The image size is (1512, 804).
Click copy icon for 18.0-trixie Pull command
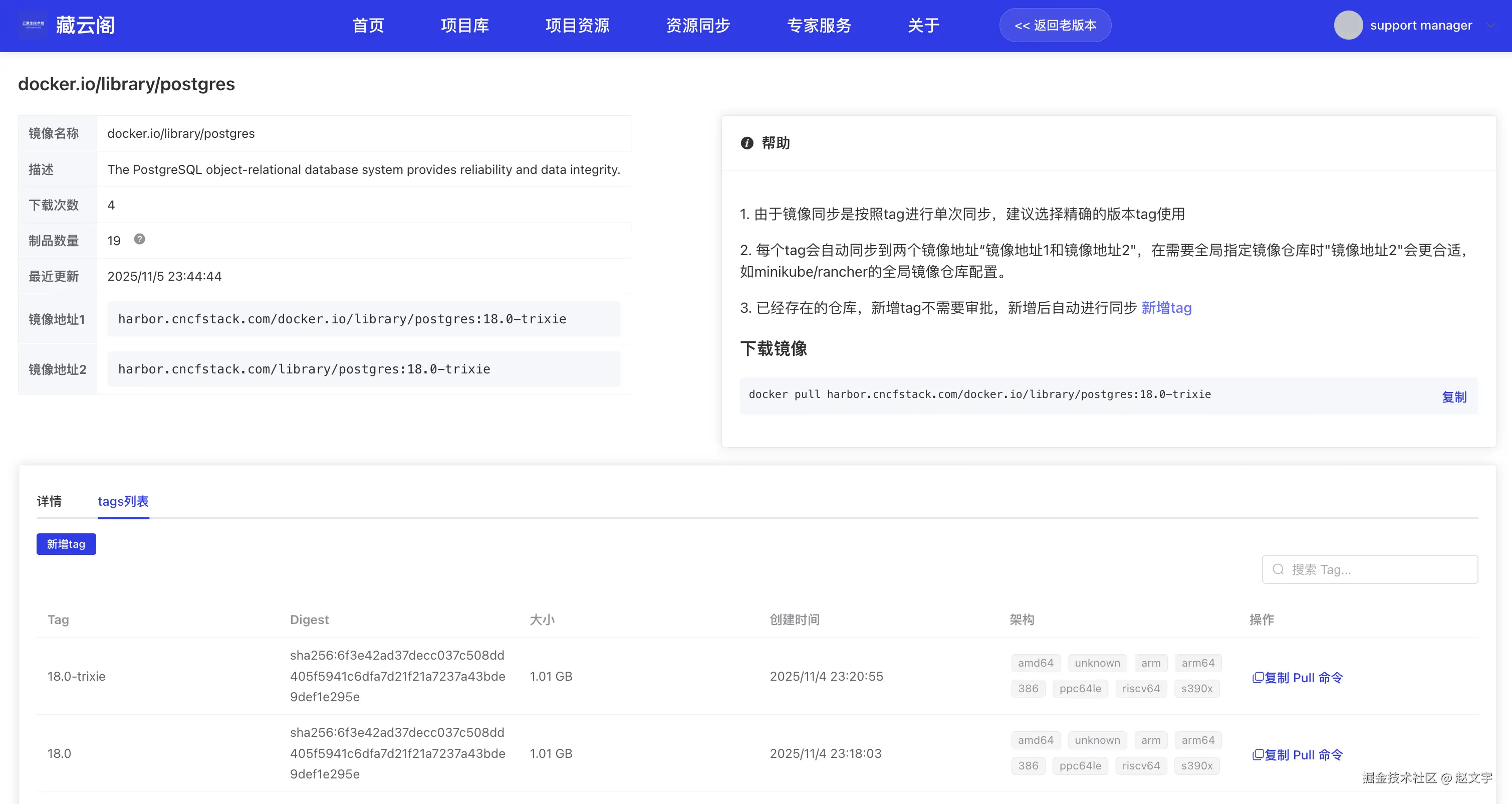coord(1258,677)
